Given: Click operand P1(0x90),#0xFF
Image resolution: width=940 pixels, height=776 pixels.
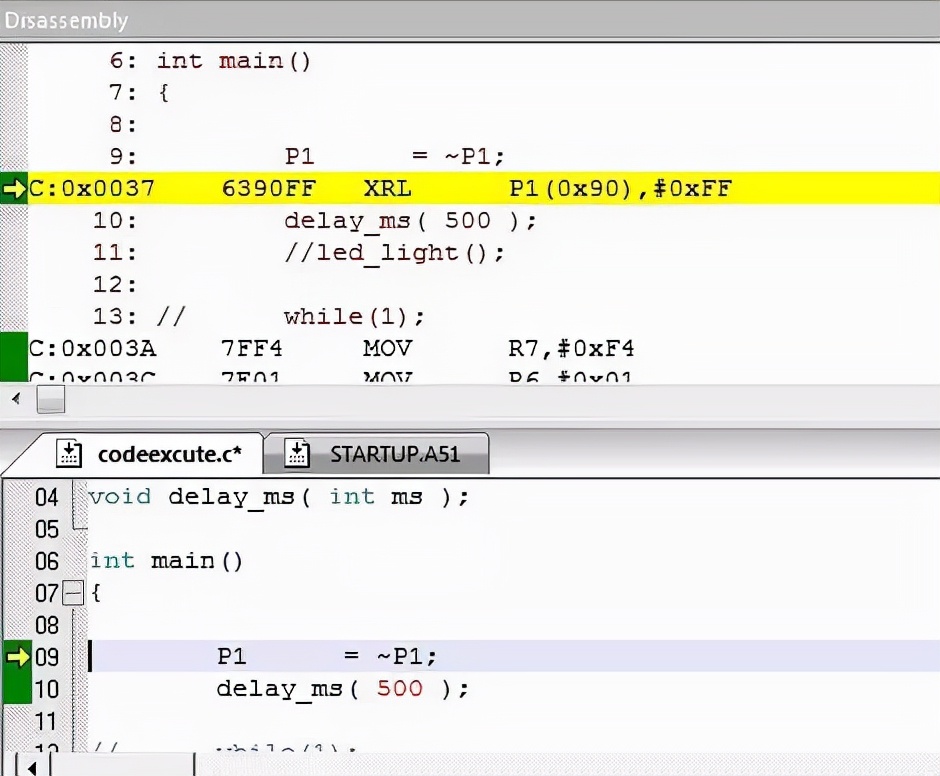Looking at the screenshot, I should click(x=620, y=189).
